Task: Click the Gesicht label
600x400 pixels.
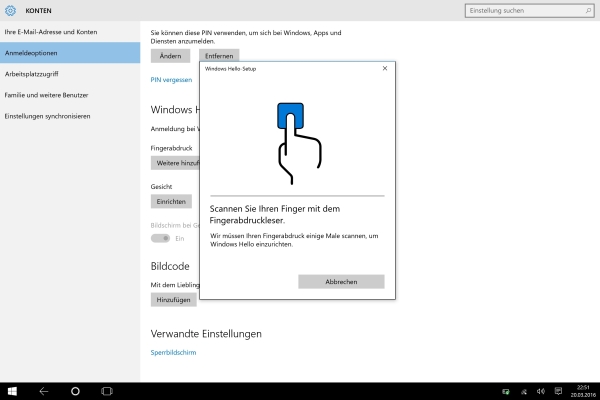Action: pos(161,186)
